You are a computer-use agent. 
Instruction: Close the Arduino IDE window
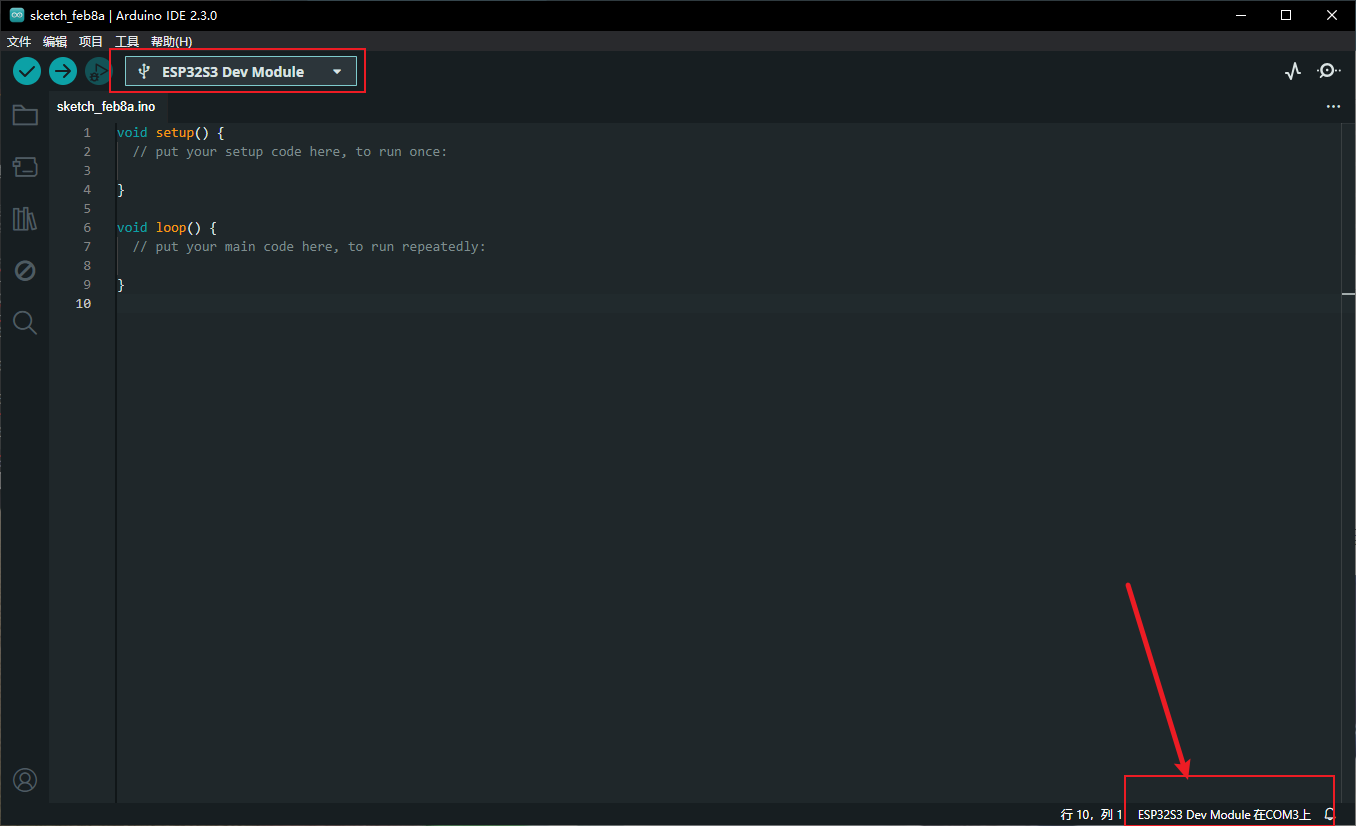[1332, 15]
